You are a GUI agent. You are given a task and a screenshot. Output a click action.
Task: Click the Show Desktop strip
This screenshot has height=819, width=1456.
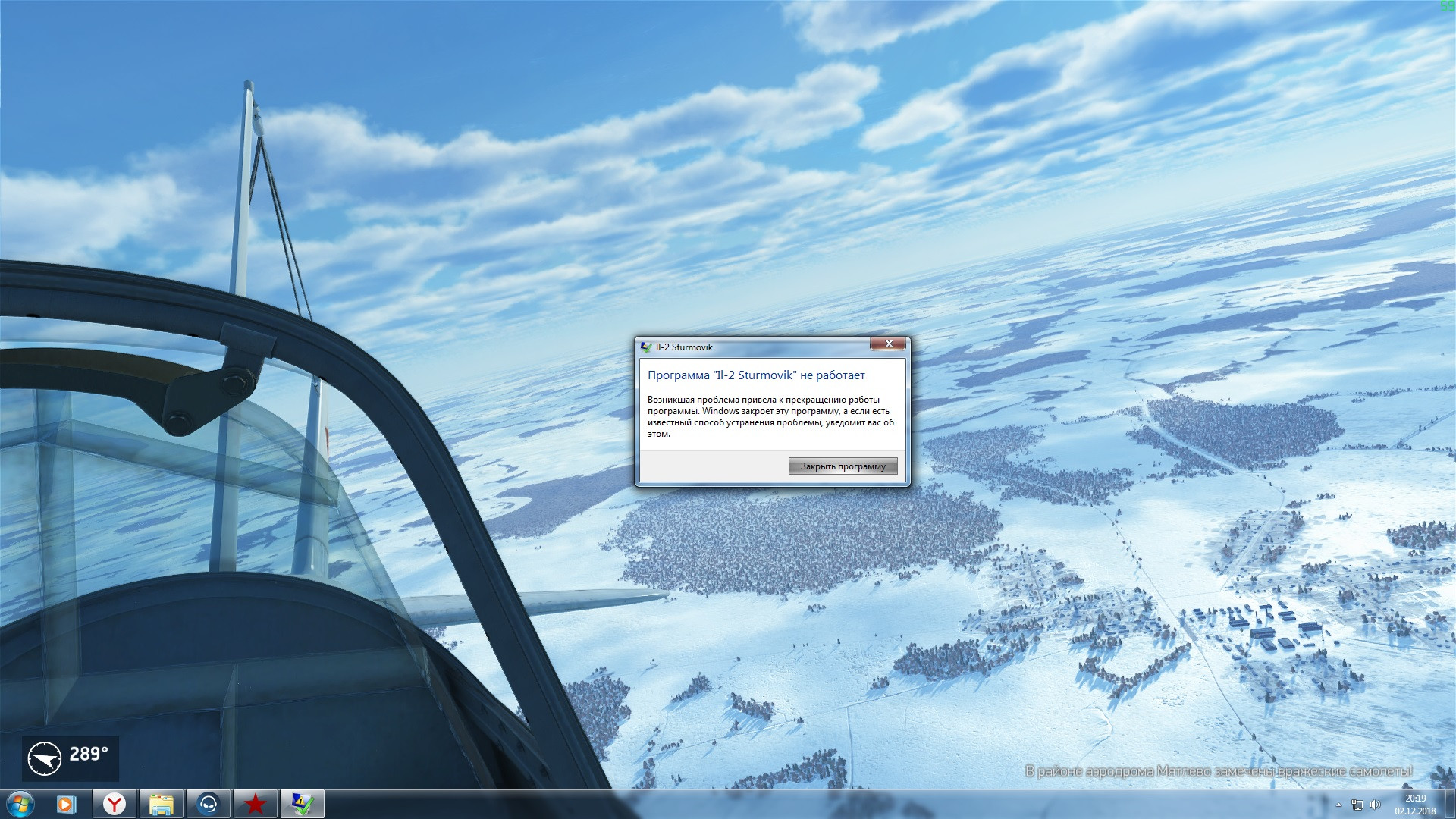pyautogui.click(x=1450, y=804)
